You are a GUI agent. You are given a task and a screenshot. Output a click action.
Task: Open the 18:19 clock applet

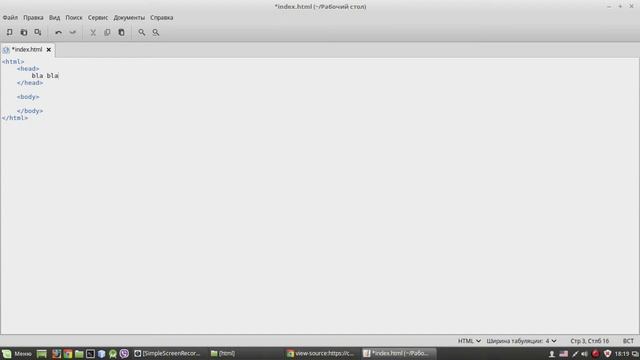[622, 354]
